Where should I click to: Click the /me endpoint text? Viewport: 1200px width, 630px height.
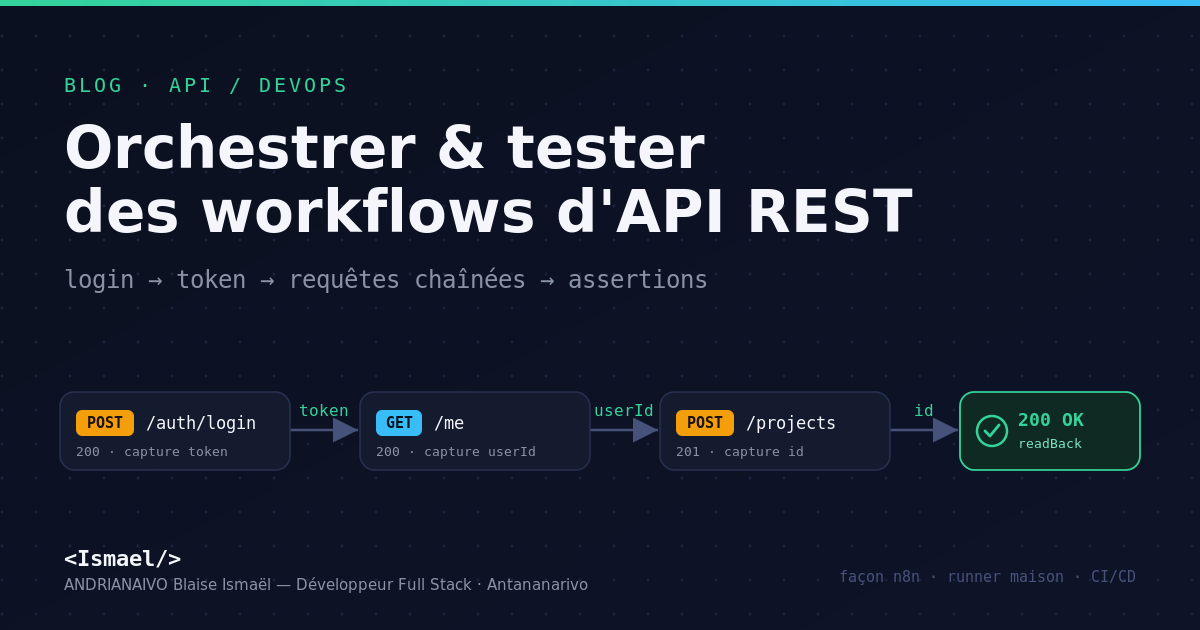click(x=449, y=423)
